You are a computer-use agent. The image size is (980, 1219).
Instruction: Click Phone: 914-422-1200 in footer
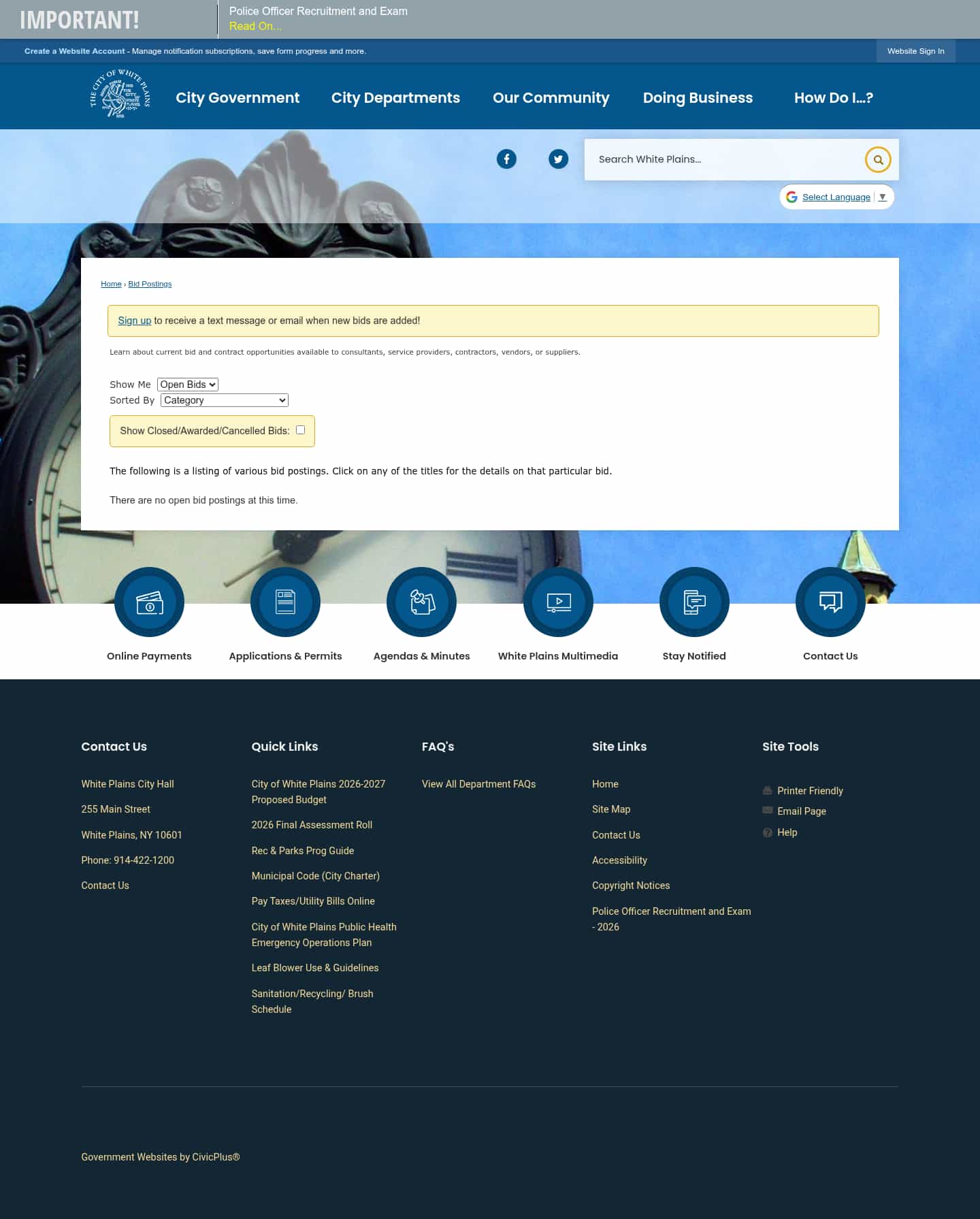(x=127, y=860)
